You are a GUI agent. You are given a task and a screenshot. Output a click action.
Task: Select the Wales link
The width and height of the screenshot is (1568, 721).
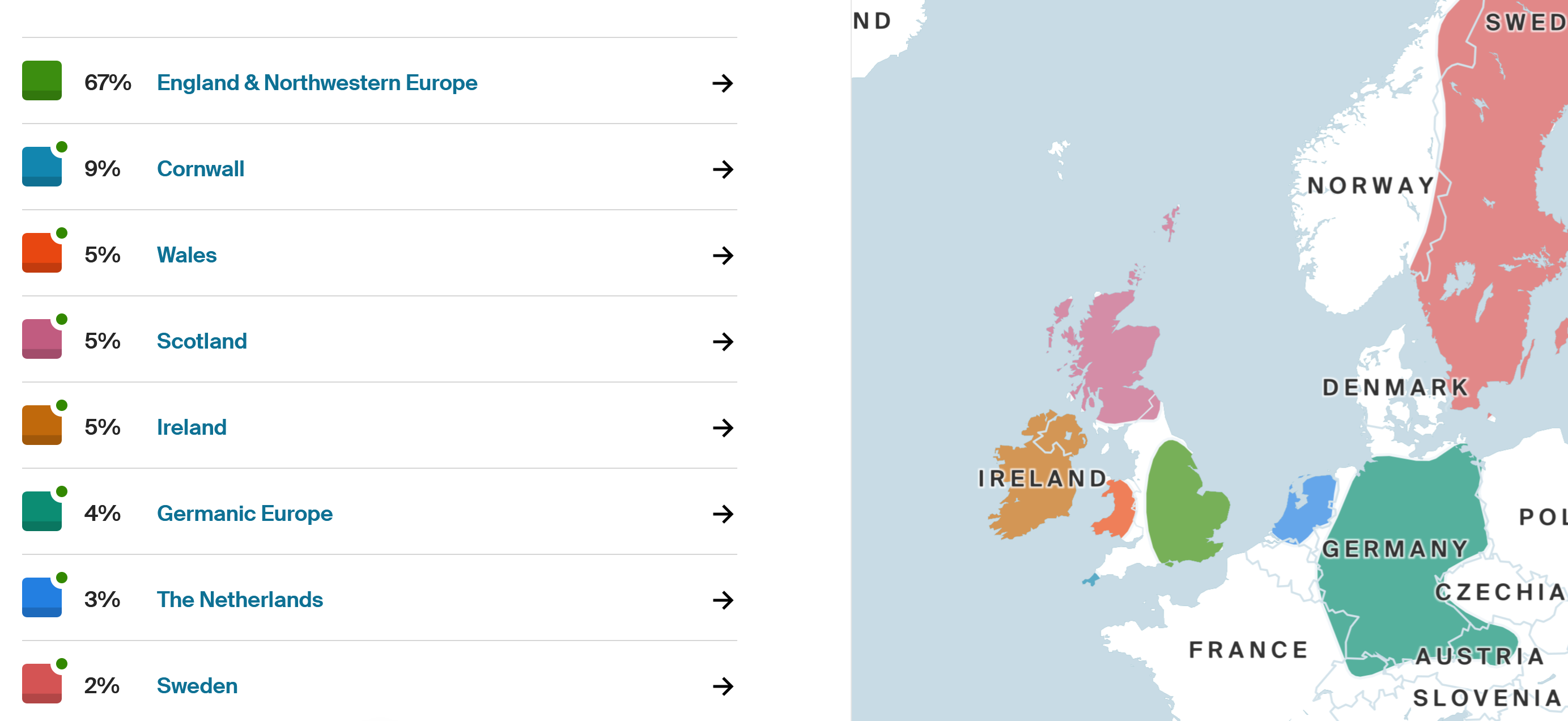pos(186,255)
